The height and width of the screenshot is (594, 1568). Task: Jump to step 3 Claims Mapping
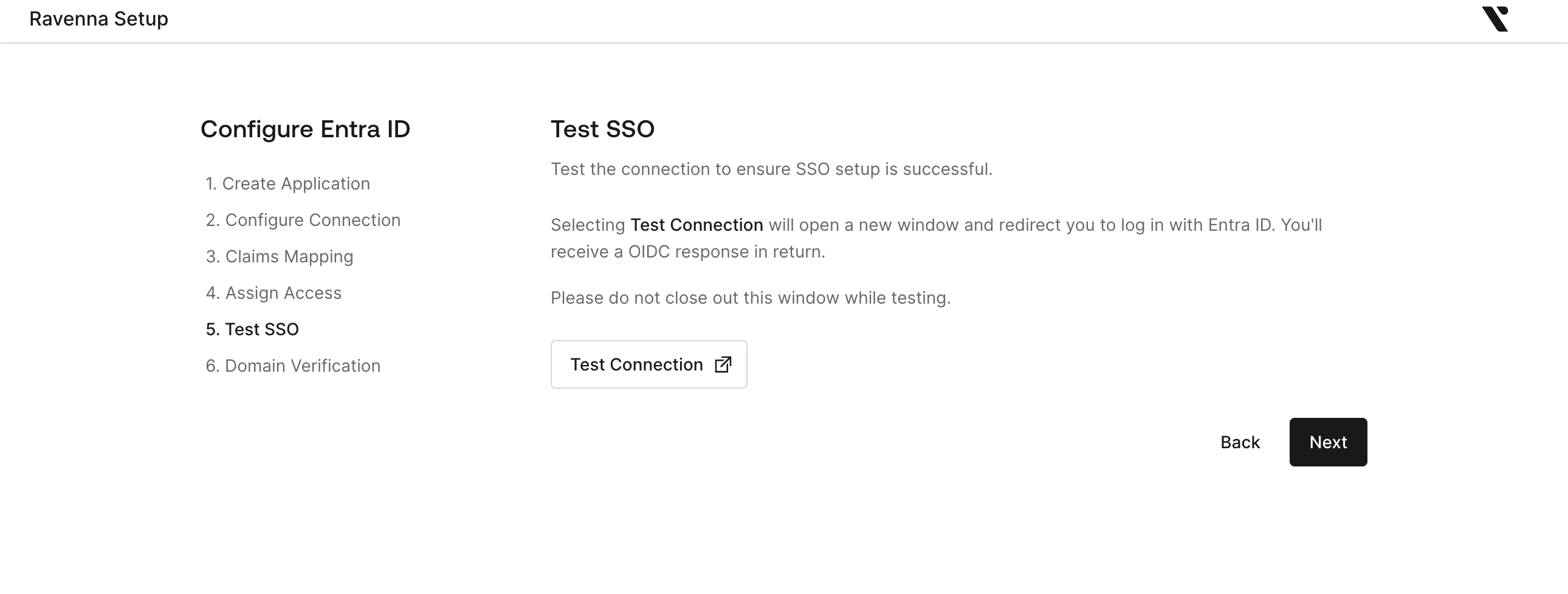[x=279, y=257]
